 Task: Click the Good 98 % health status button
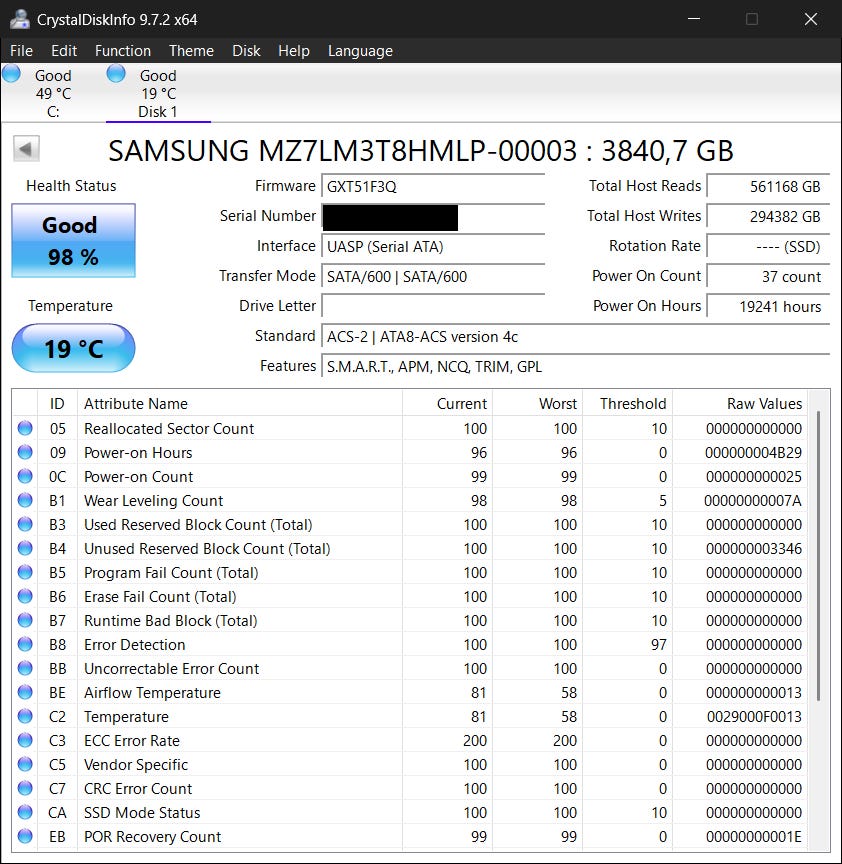click(x=73, y=241)
